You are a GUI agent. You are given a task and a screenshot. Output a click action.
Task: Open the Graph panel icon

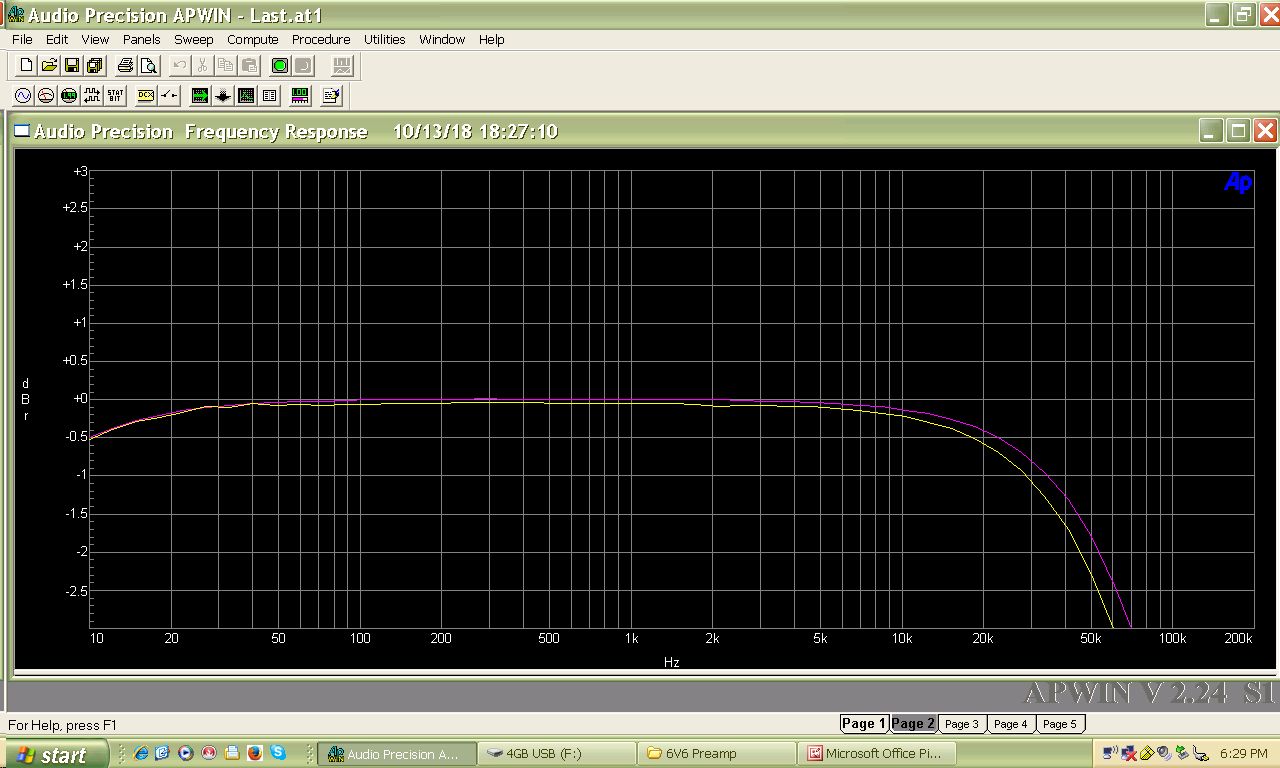click(246, 96)
